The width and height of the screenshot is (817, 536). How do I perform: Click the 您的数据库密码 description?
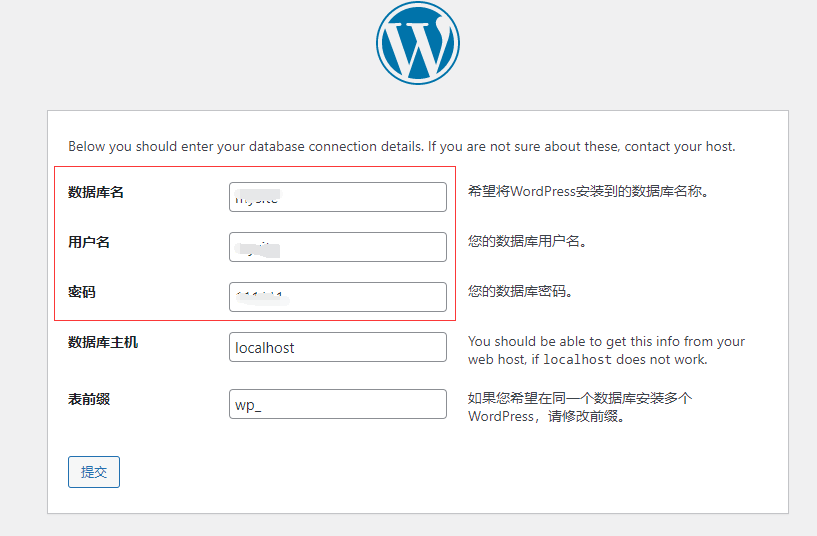tap(521, 291)
